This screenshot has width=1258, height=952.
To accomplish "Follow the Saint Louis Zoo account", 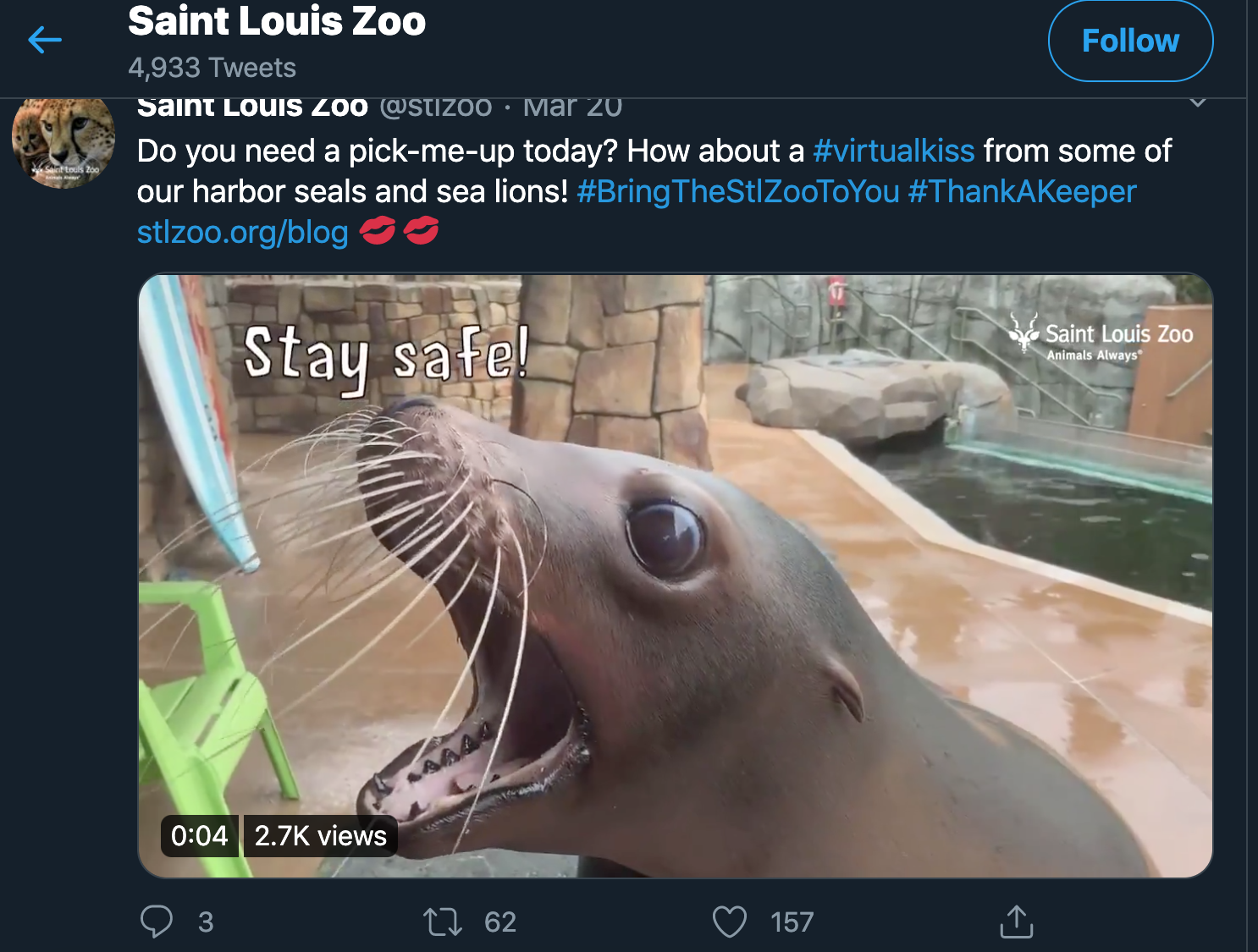I will pyautogui.click(x=1130, y=41).
